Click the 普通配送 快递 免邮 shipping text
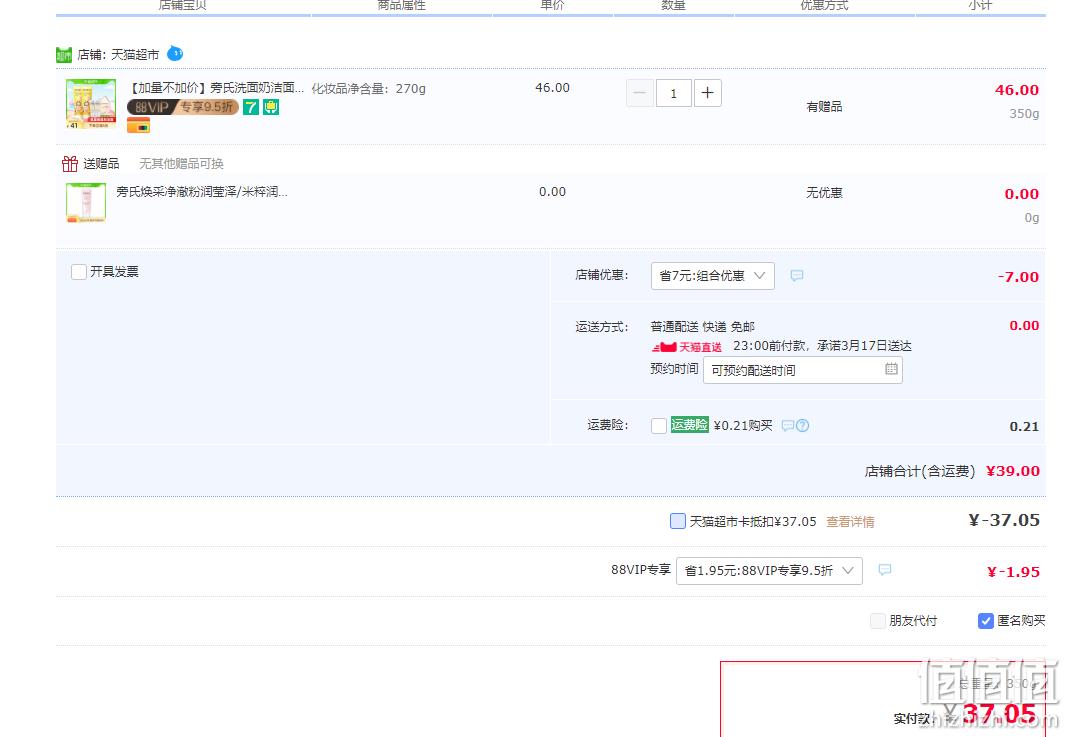 [x=702, y=327]
